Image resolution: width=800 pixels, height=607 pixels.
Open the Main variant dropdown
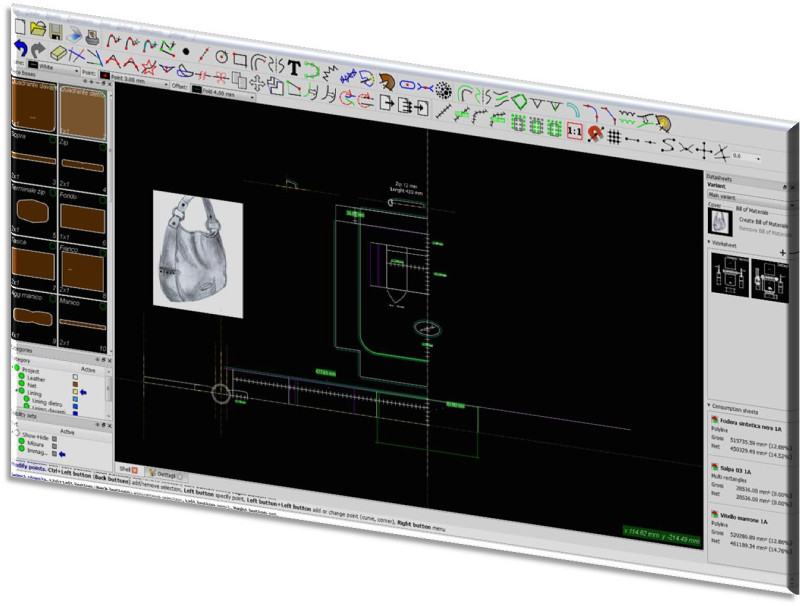coord(749,197)
